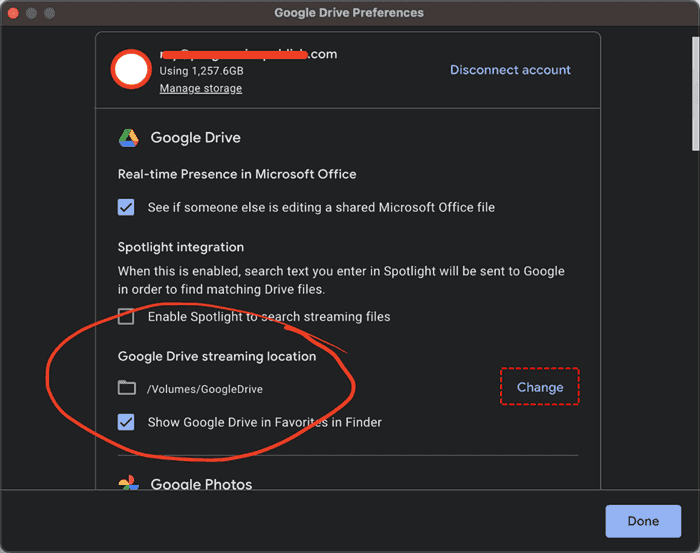The width and height of the screenshot is (700, 553).
Task: Click the Google Drive triangle logo icon
Action: [x=128, y=138]
